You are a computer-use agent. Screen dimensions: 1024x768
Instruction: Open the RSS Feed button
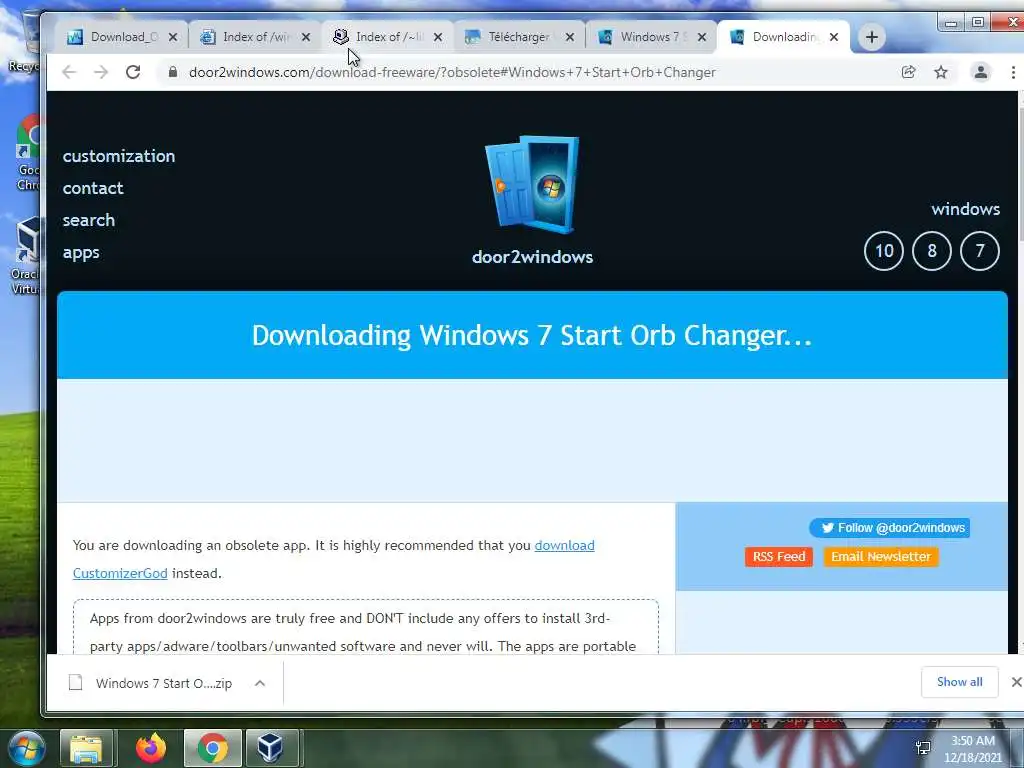778,556
